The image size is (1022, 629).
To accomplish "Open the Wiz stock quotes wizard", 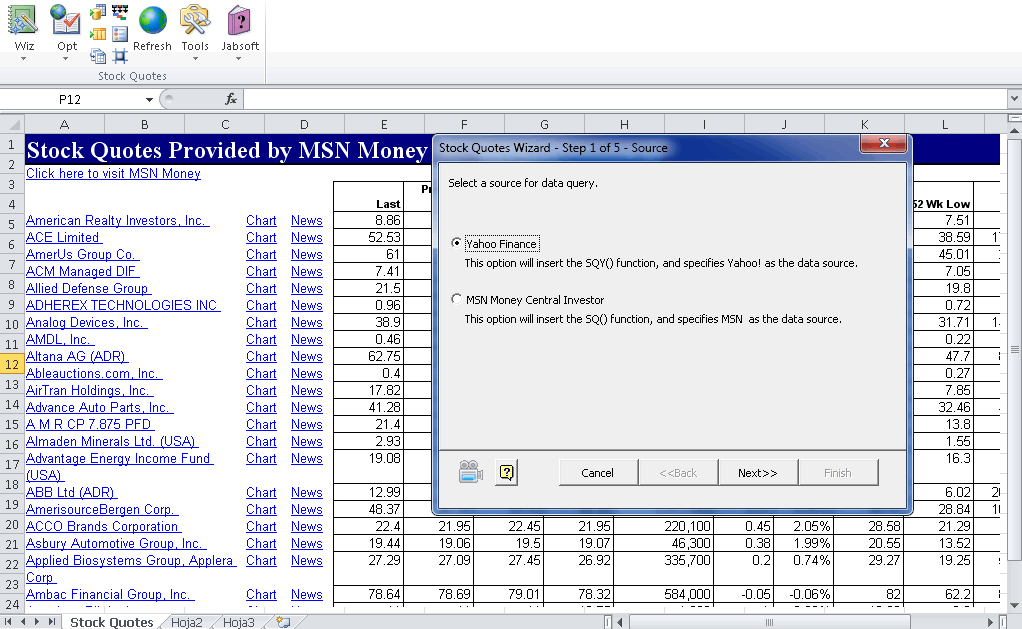I will coord(24,20).
